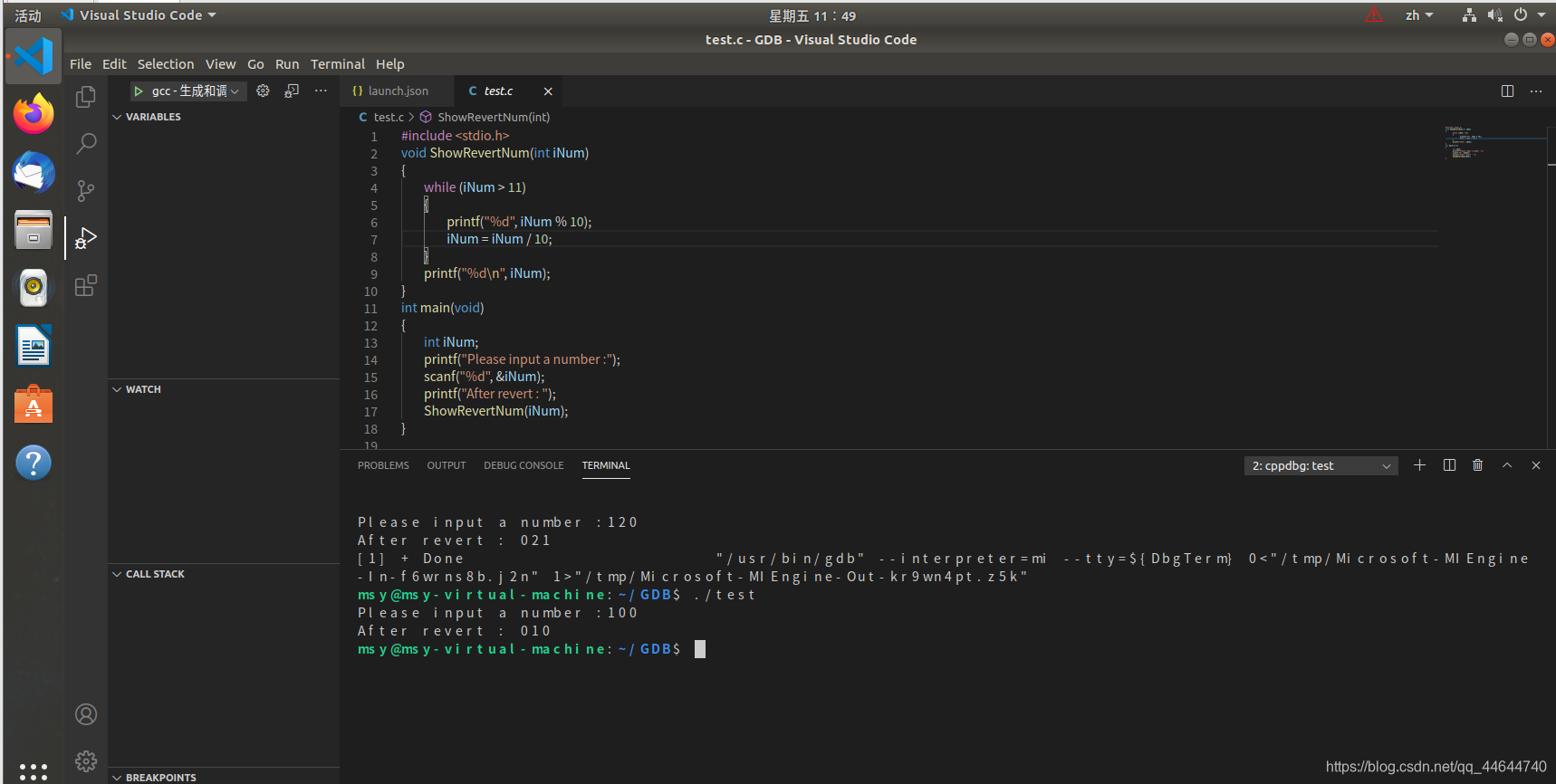
Task: Select the TERMINAL panel tab
Action: (x=606, y=465)
